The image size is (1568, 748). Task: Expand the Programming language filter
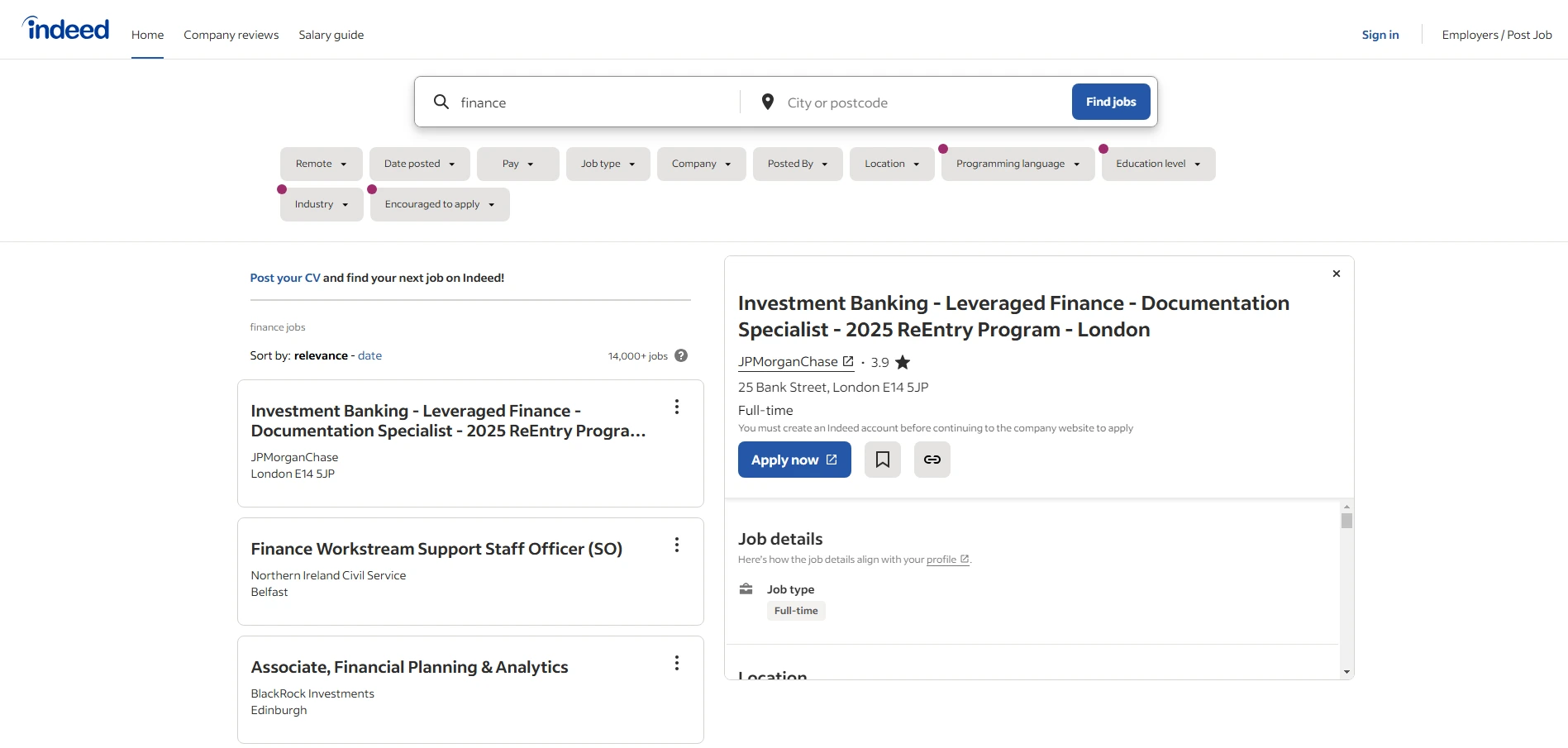pos(1017,163)
